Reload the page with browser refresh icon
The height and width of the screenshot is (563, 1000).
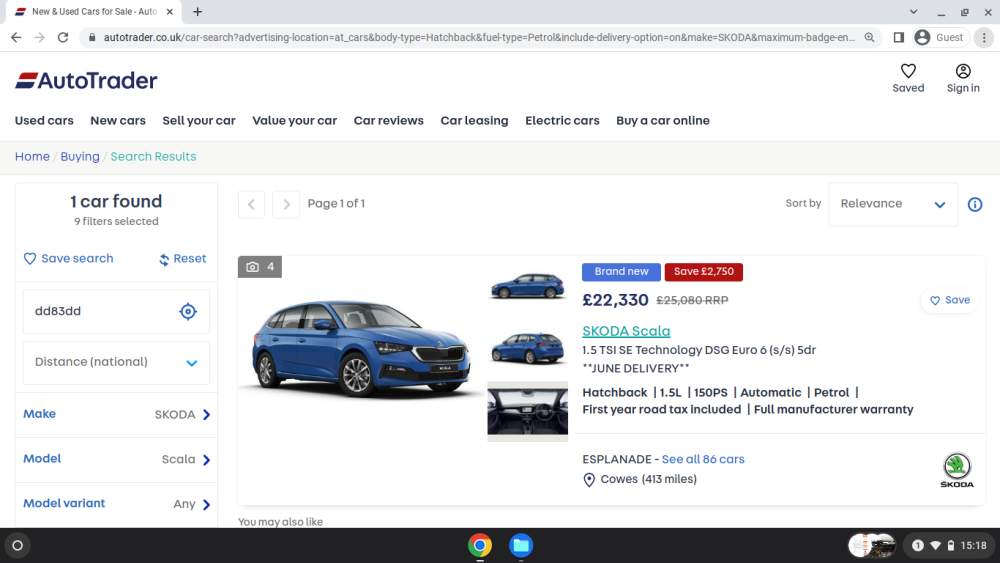pyautogui.click(x=62, y=38)
